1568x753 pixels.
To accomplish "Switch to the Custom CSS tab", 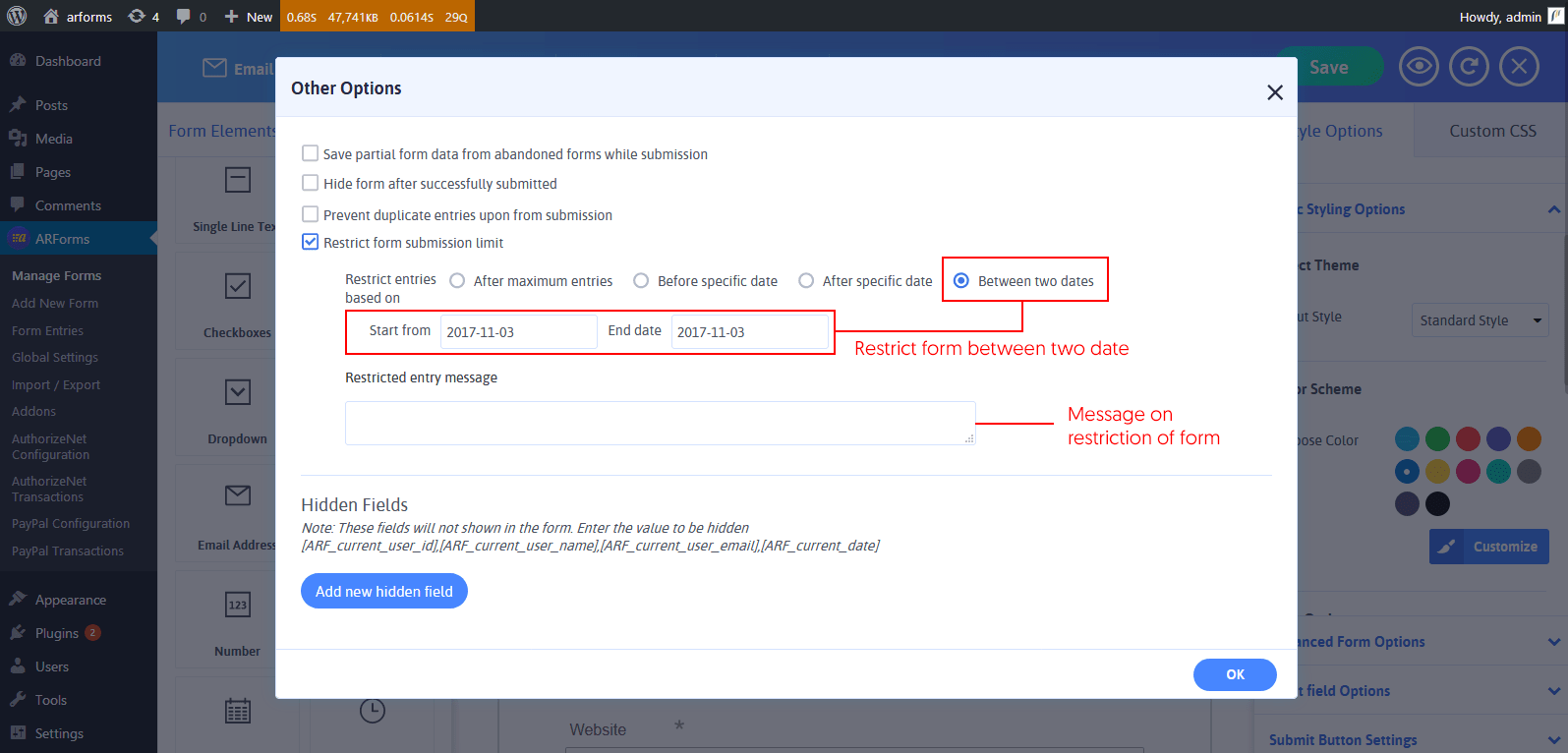I will point(1491,131).
